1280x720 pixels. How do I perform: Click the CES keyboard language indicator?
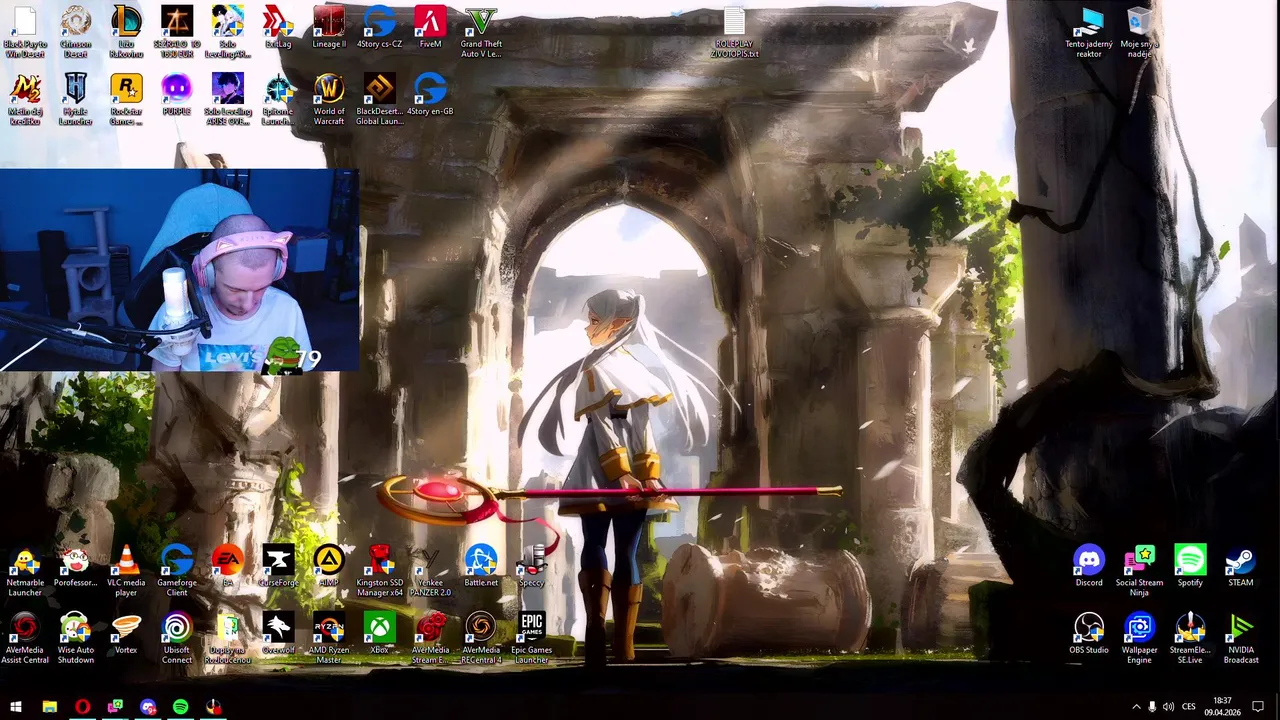pos(1189,707)
